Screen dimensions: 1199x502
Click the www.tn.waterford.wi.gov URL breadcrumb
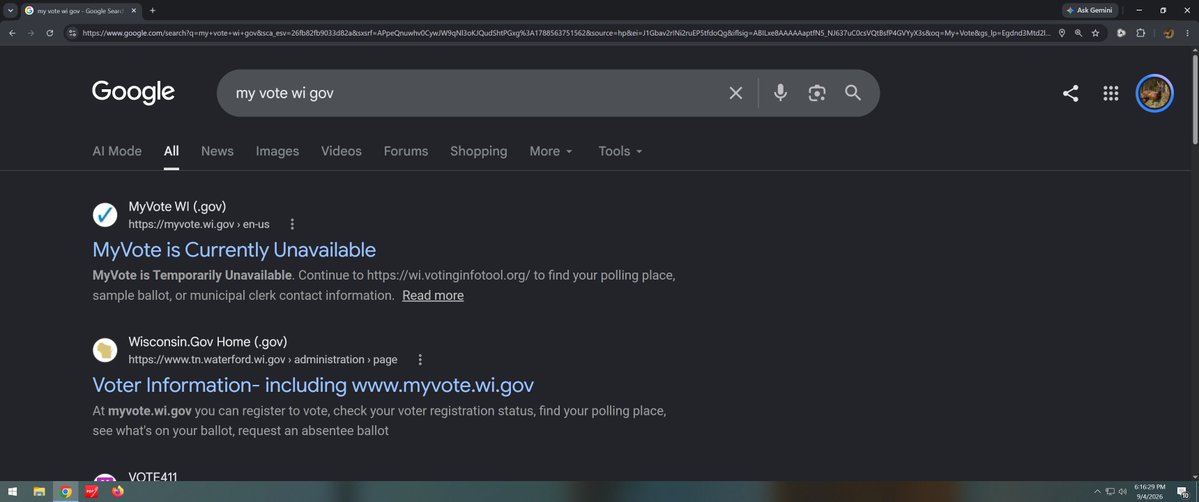click(x=263, y=360)
